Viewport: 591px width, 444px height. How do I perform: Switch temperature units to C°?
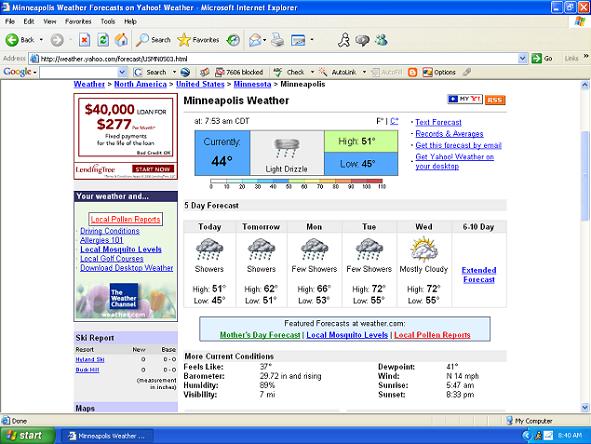pyautogui.click(x=394, y=121)
